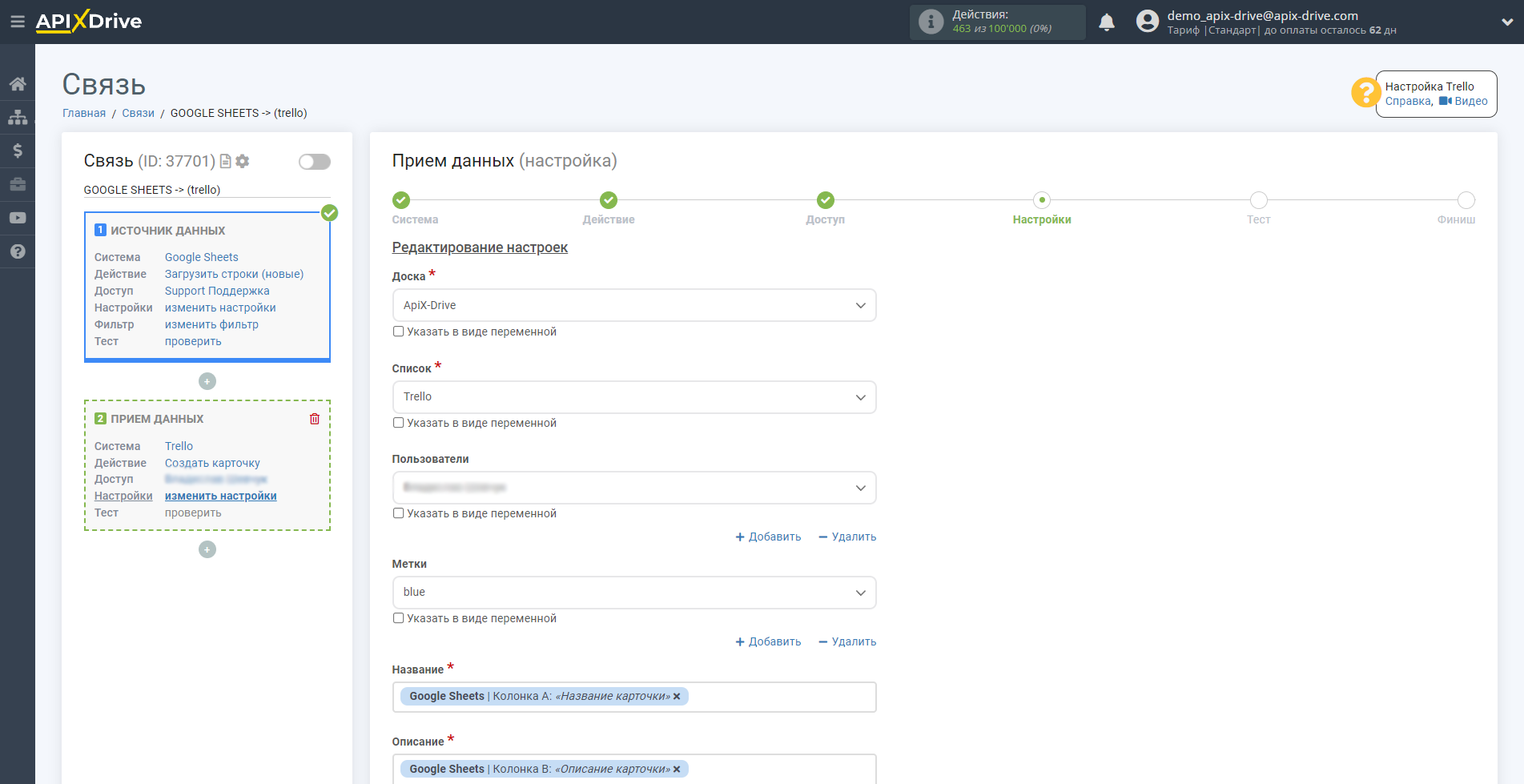Click source изменить настройки link
The image size is (1524, 784).
pos(220,308)
